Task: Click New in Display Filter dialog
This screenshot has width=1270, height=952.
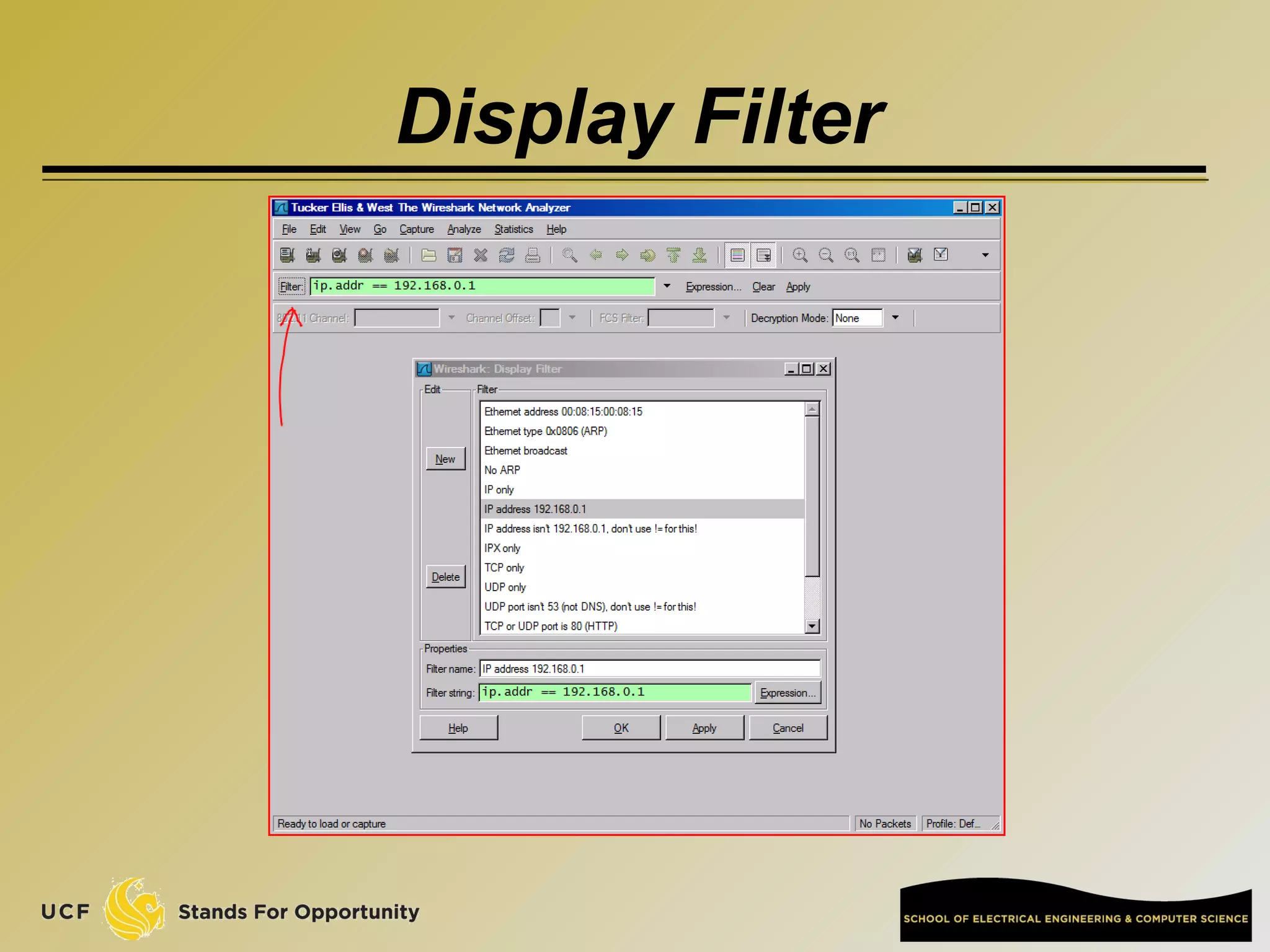Action: pyautogui.click(x=445, y=459)
